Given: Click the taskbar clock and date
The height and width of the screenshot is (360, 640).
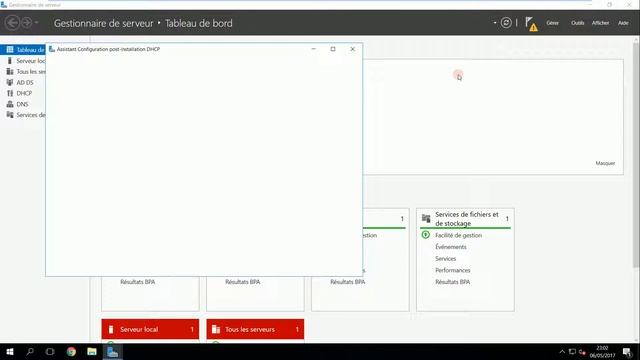Looking at the screenshot, I should click(602, 352).
